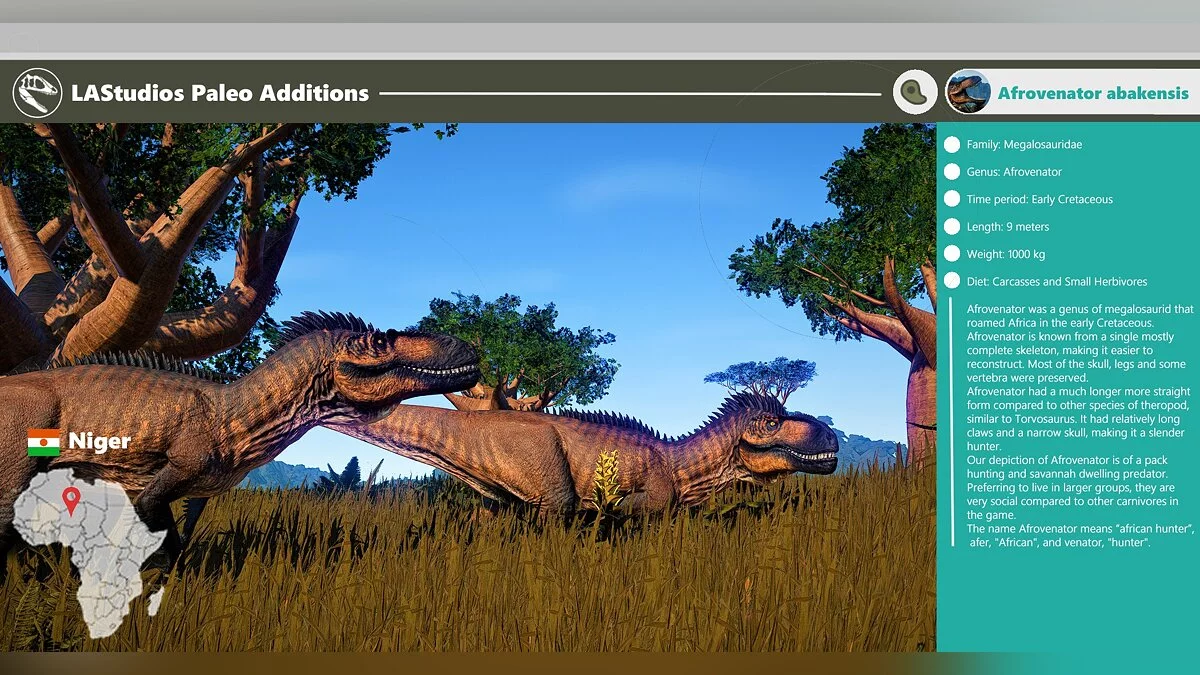Click the Afrovenator portrait thumbnail

[968, 89]
